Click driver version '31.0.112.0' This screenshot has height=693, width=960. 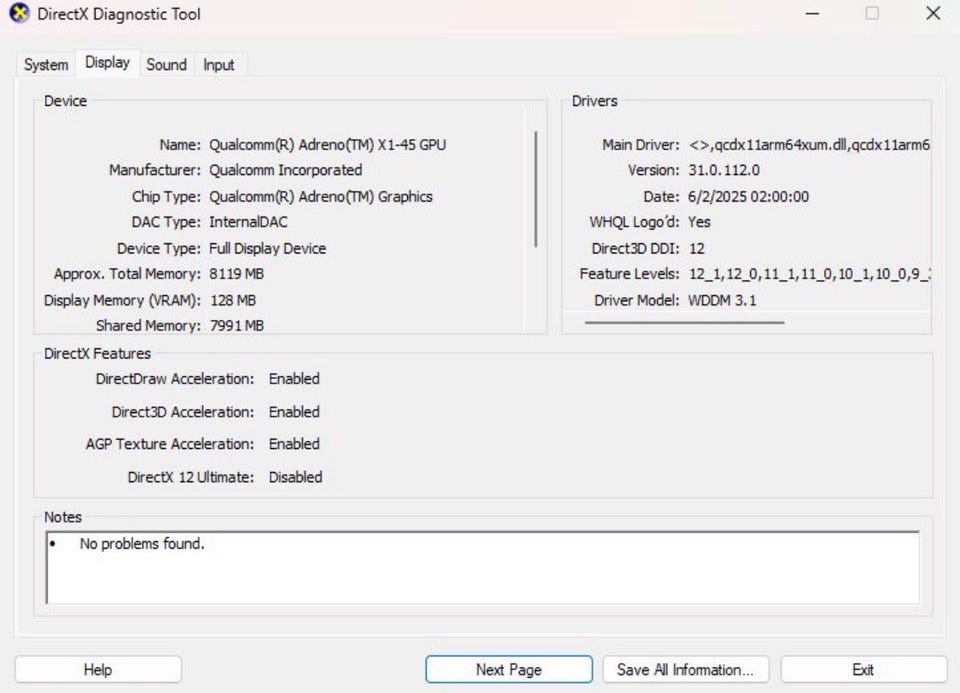tap(724, 170)
